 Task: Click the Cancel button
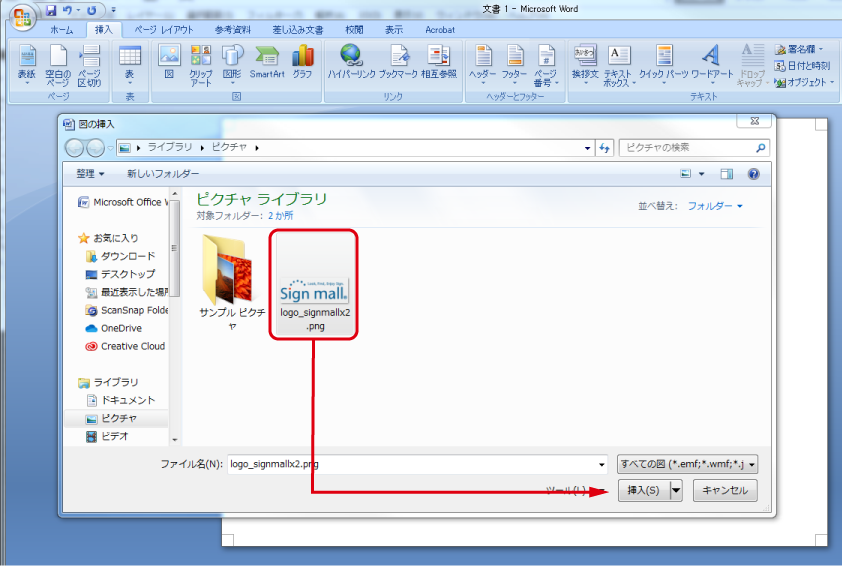click(725, 490)
